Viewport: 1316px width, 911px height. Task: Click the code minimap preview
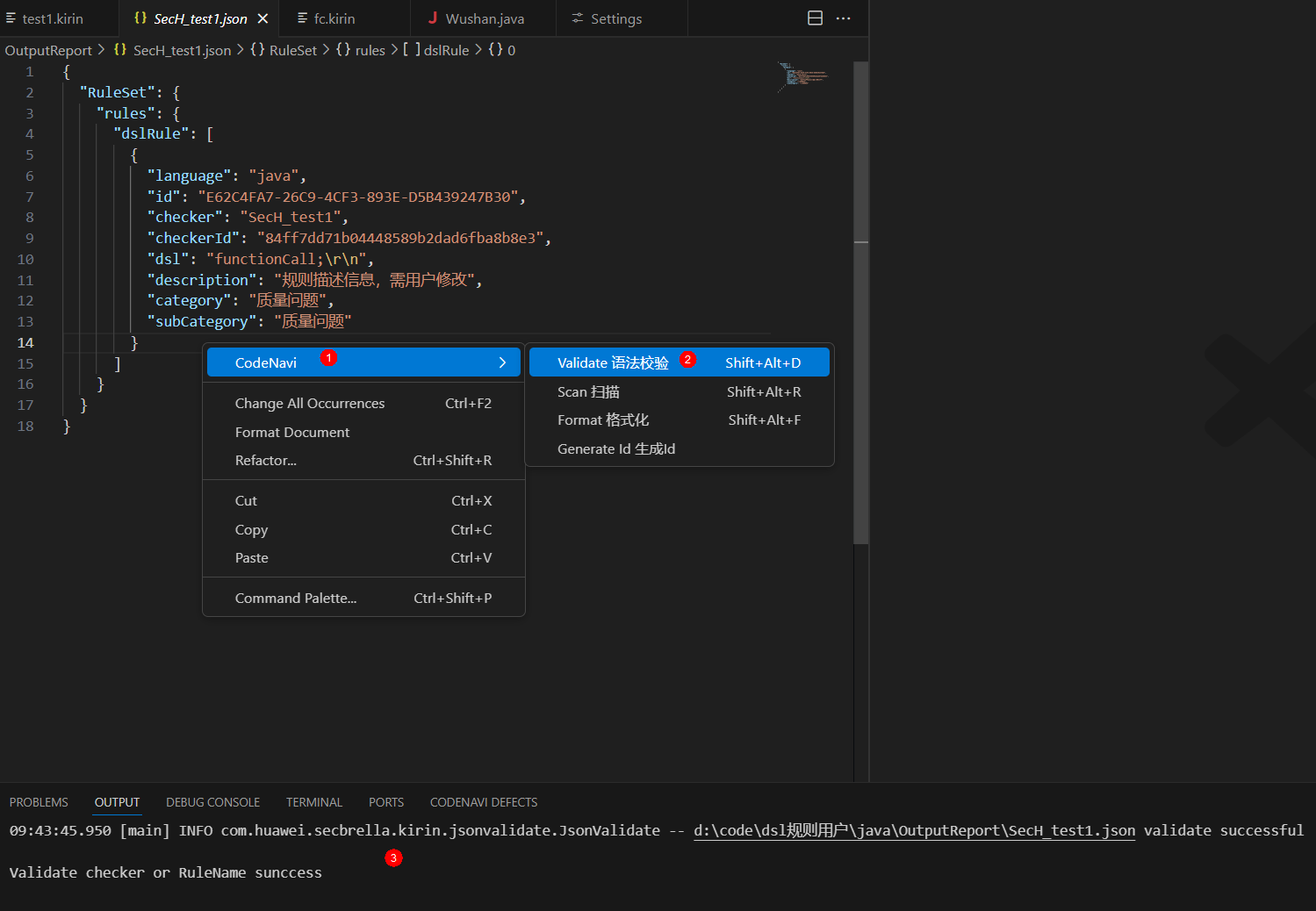click(803, 77)
